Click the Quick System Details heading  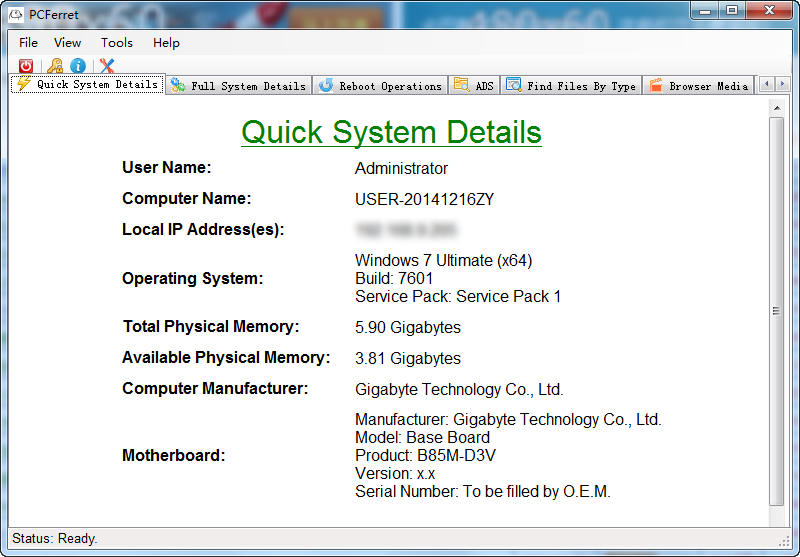tap(391, 132)
